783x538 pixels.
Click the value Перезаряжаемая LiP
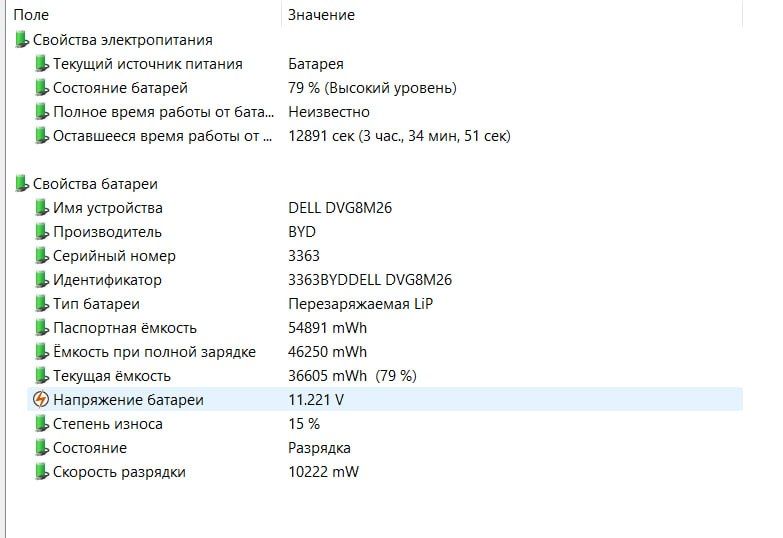point(361,304)
